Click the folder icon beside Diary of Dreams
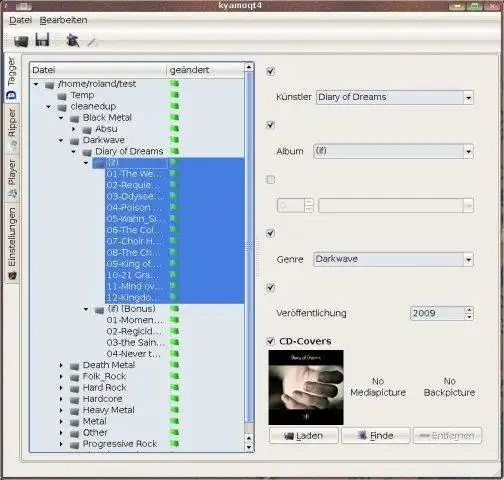 [87, 152]
